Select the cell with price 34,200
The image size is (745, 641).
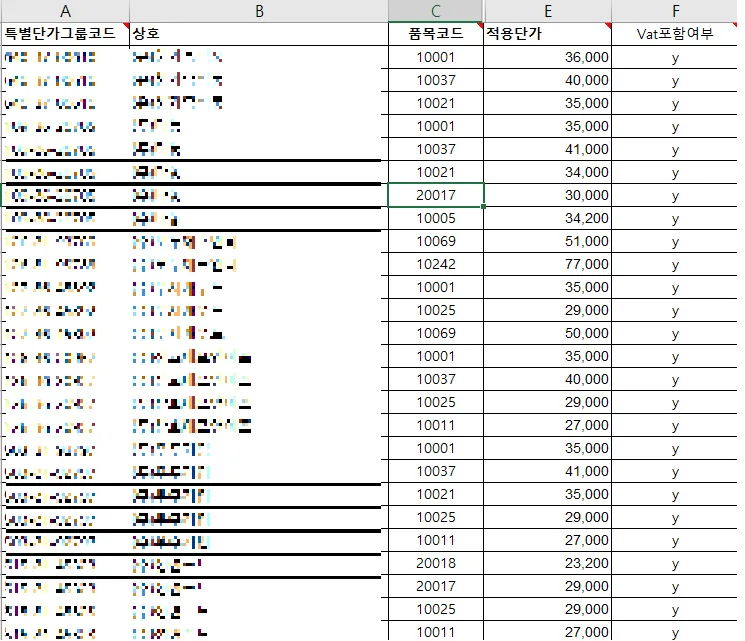click(547, 218)
